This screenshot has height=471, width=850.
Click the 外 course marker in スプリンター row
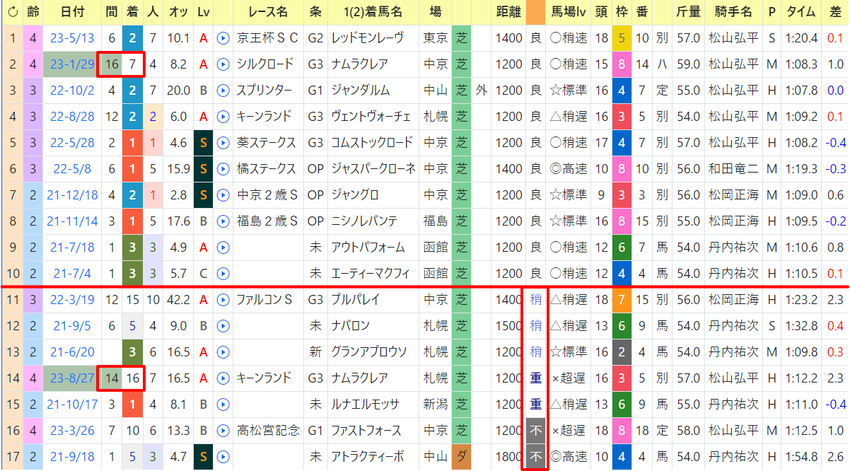(x=481, y=91)
